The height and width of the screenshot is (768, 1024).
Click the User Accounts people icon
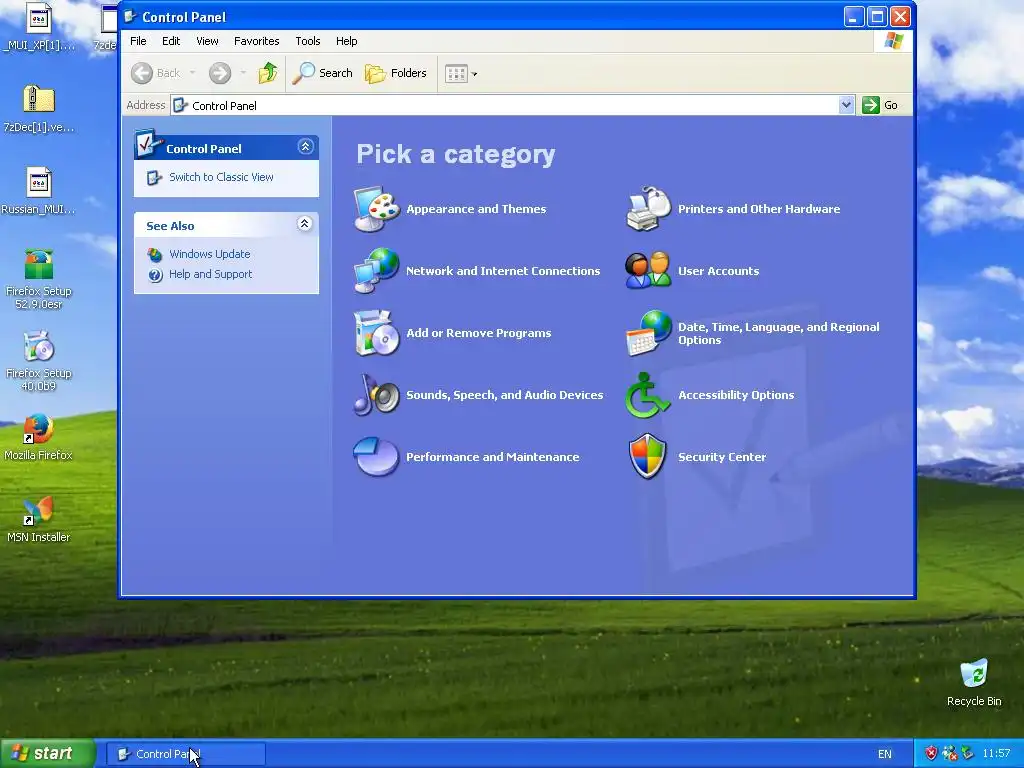click(648, 270)
